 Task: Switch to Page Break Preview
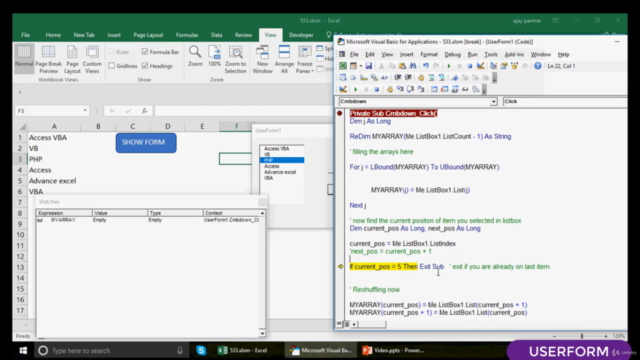[49, 59]
